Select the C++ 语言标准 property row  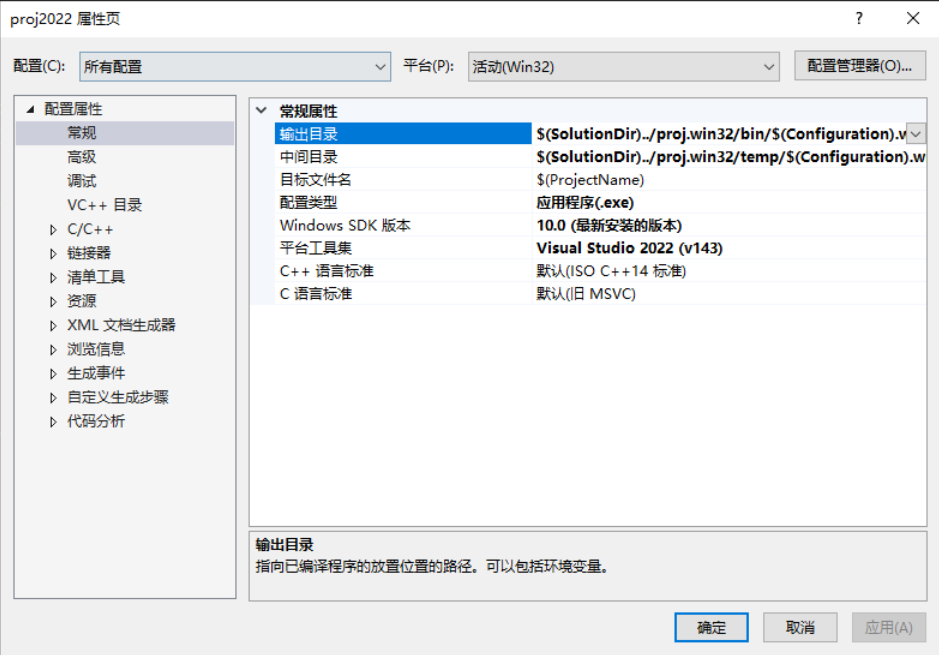tap(402, 271)
